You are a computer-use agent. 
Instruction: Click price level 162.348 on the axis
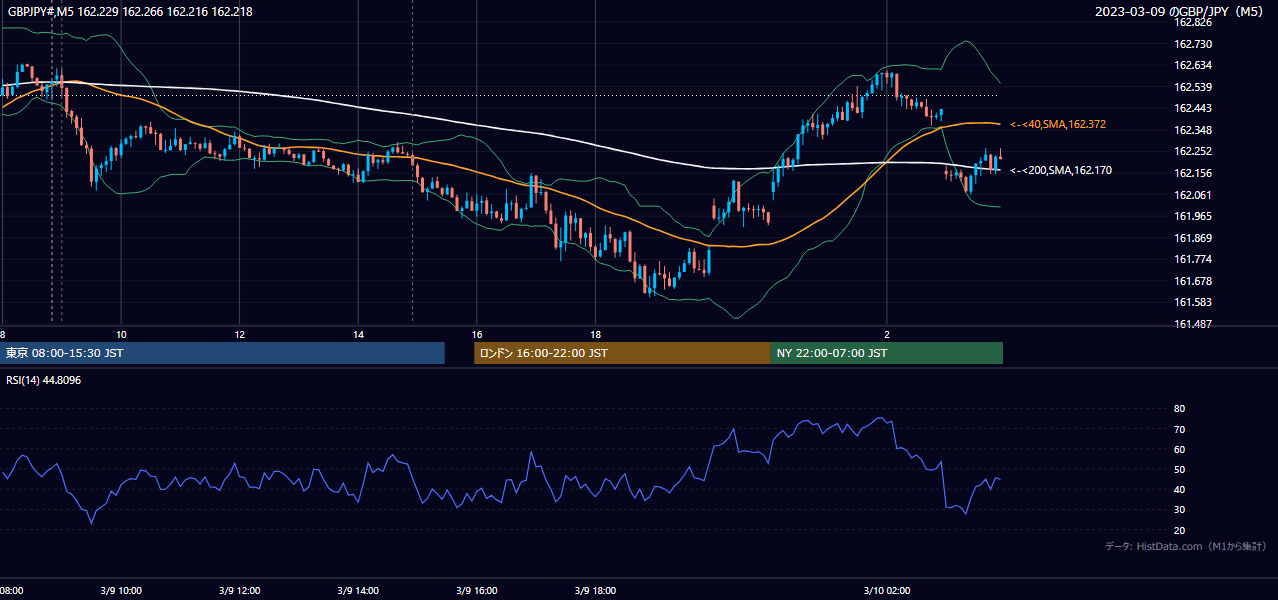pyautogui.click(x=1192, y=131)
